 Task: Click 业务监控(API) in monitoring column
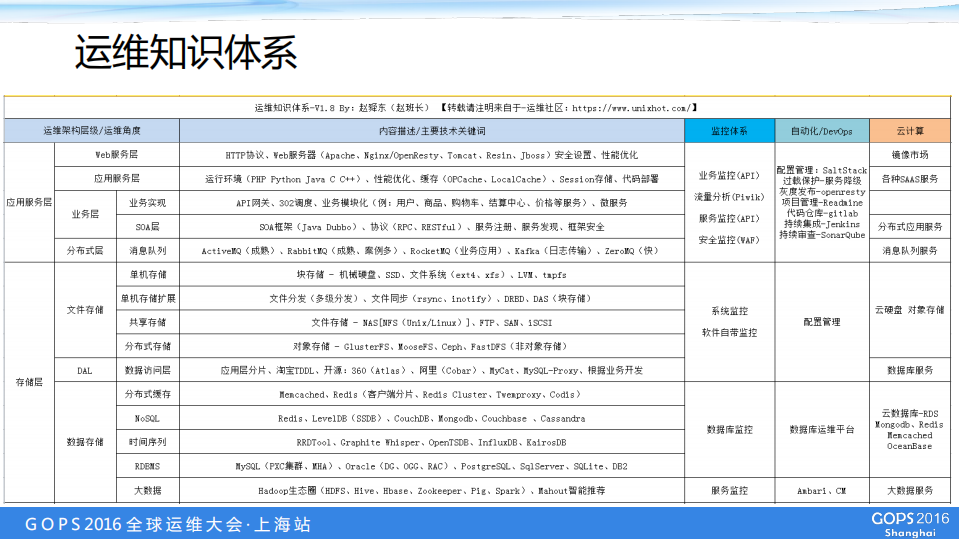729,176
